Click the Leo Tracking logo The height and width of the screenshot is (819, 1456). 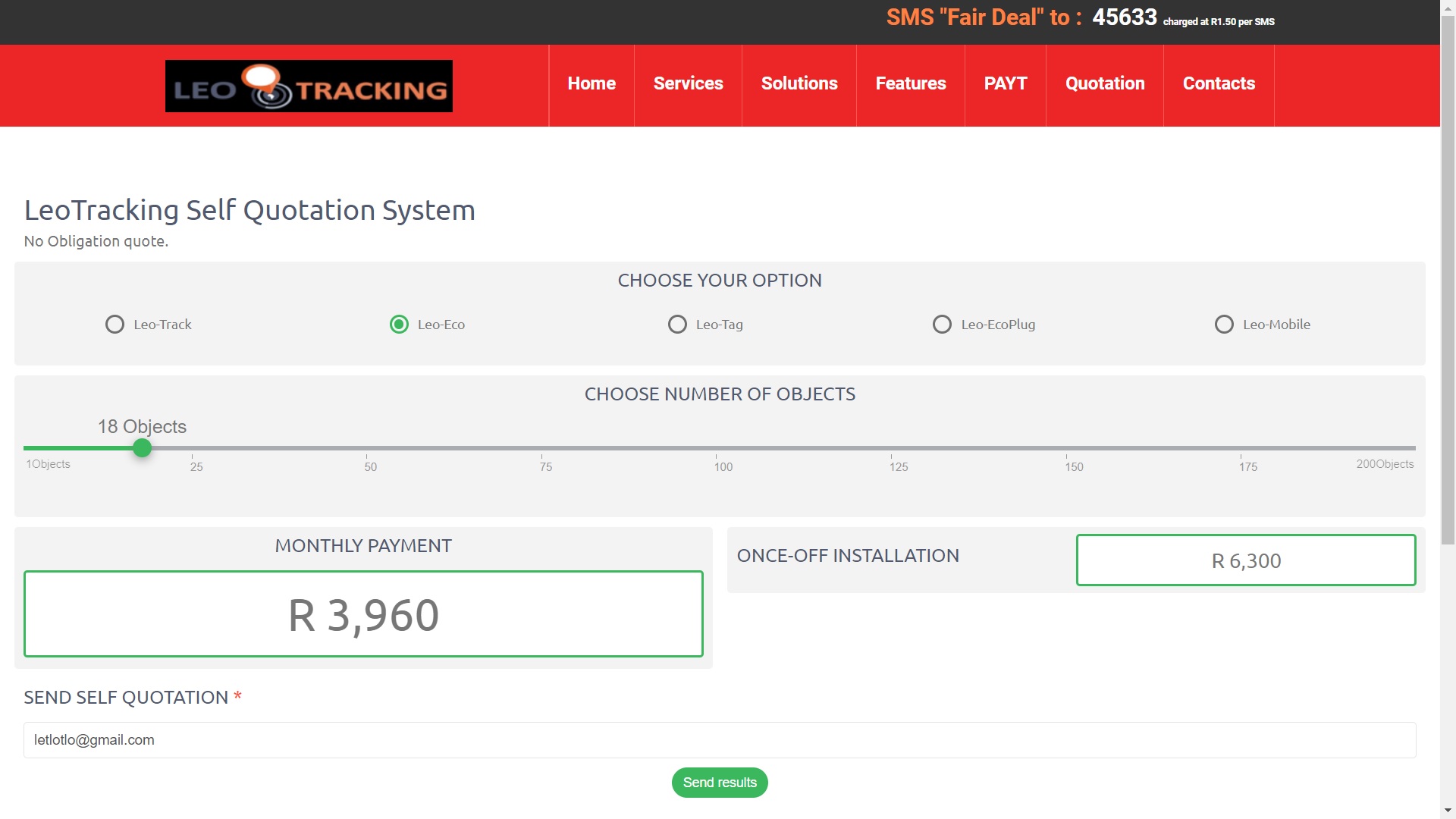pos(309,86)
